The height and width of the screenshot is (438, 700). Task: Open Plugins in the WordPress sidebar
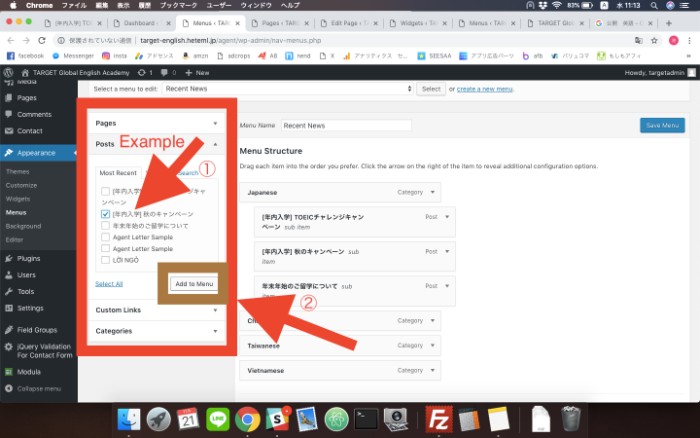(x=28, y=258)
